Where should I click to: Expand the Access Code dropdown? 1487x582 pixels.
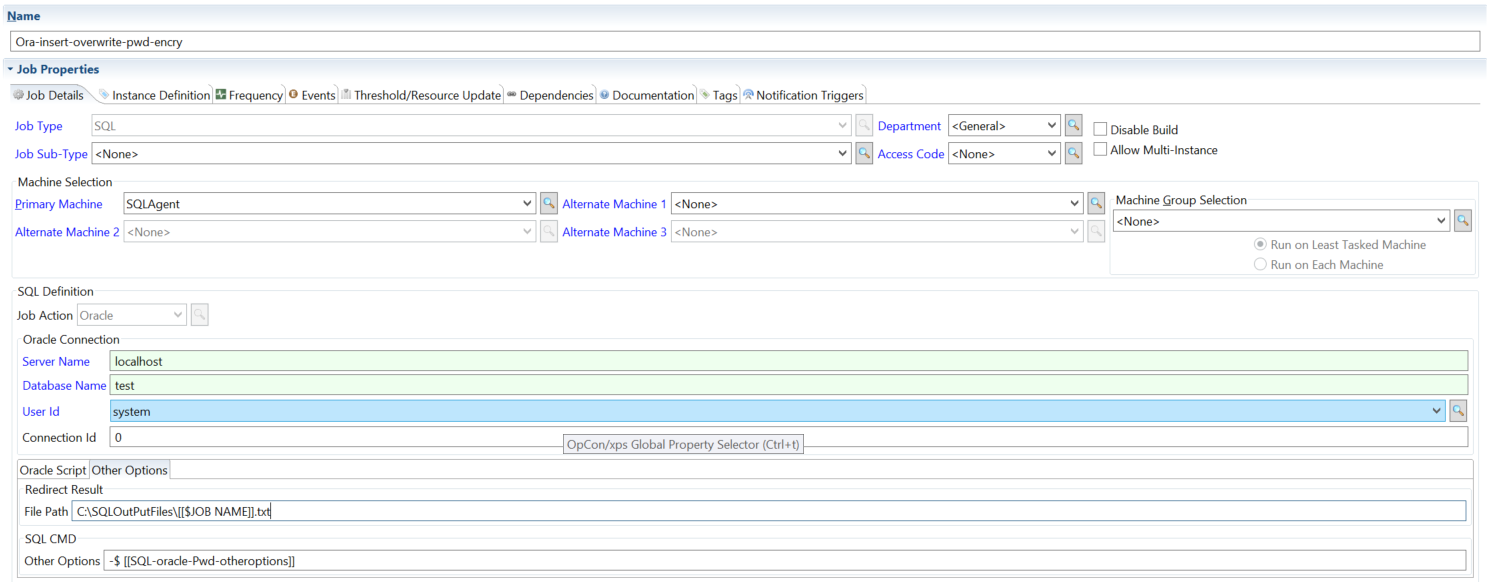[1051, 154]
